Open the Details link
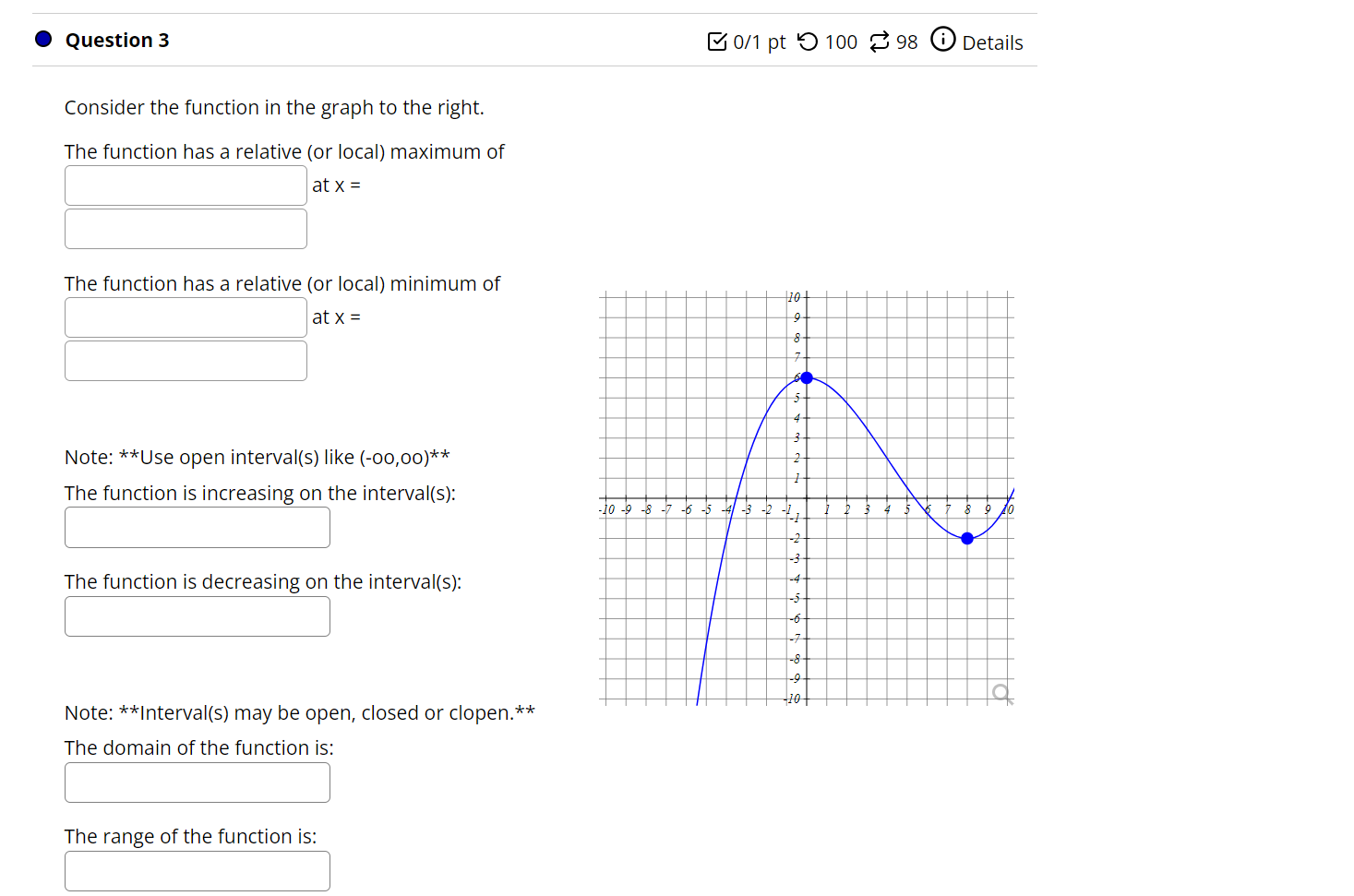The height and width of the screenshot is (896, 1354). point(993,42)
